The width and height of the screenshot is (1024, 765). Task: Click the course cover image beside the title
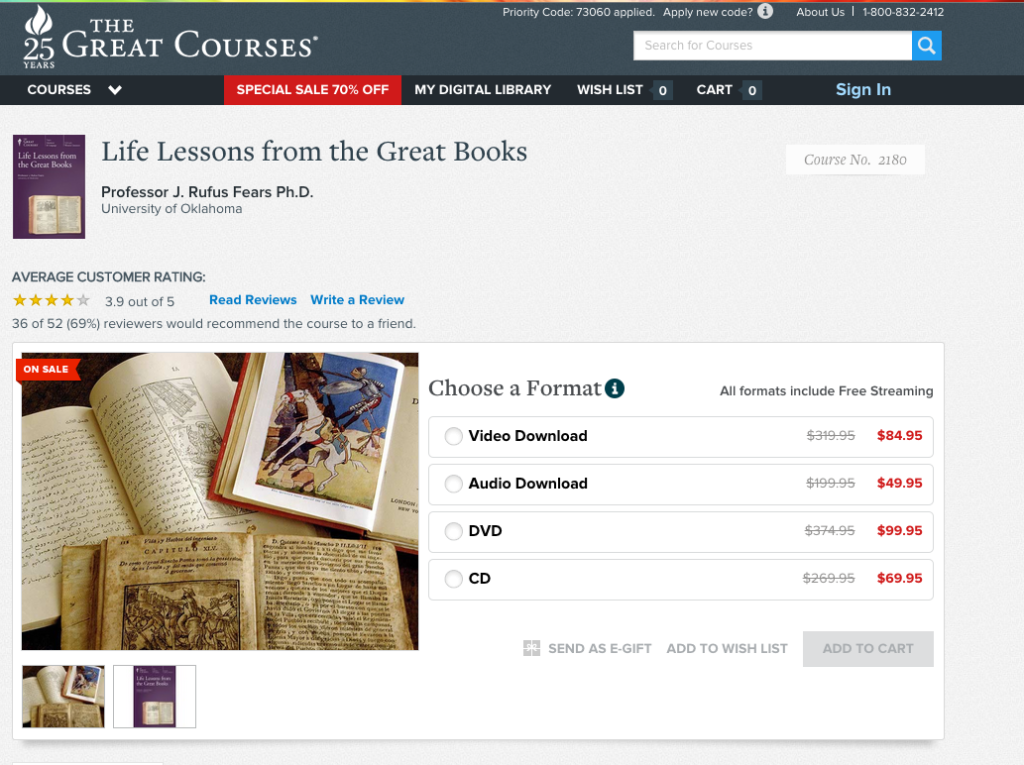point(49,187)
